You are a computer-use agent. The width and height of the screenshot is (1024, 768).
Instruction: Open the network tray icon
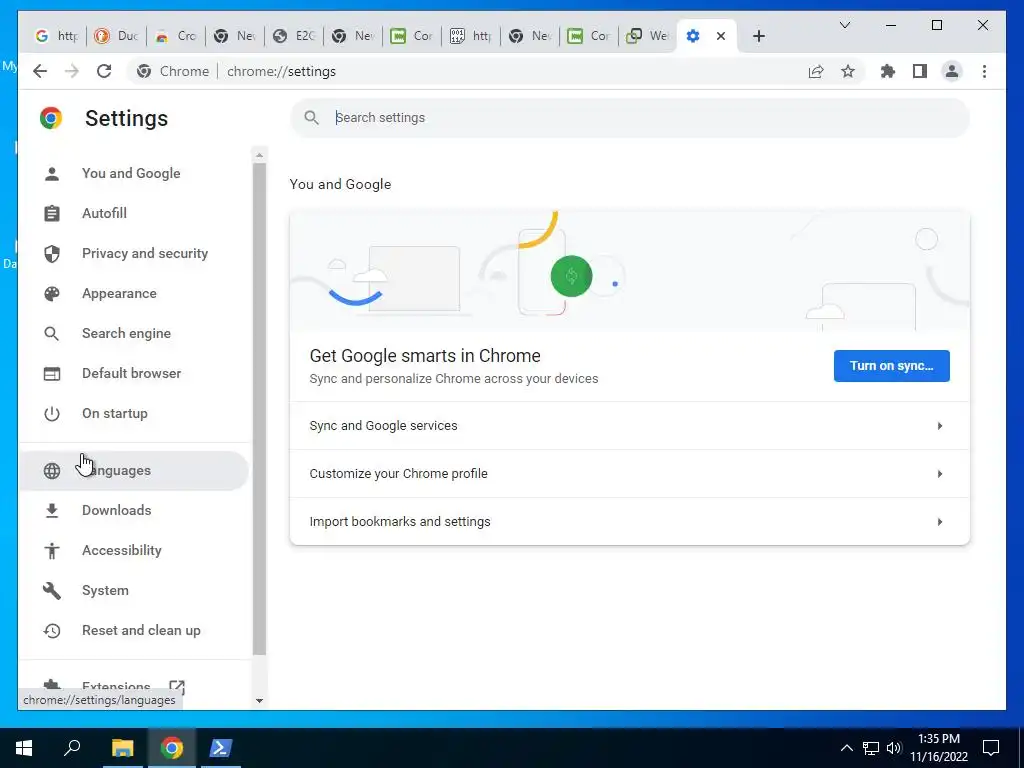coord(871,748)
